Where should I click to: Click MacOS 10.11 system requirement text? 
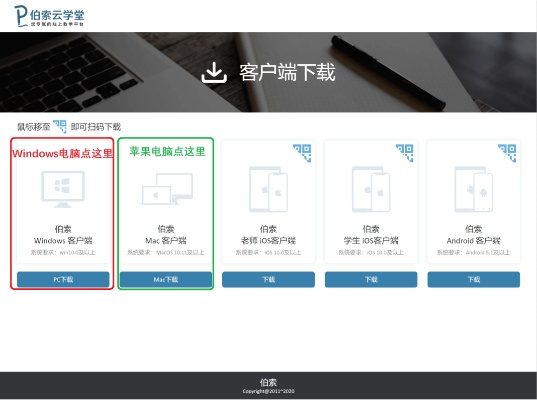click(x=166, y=252)
